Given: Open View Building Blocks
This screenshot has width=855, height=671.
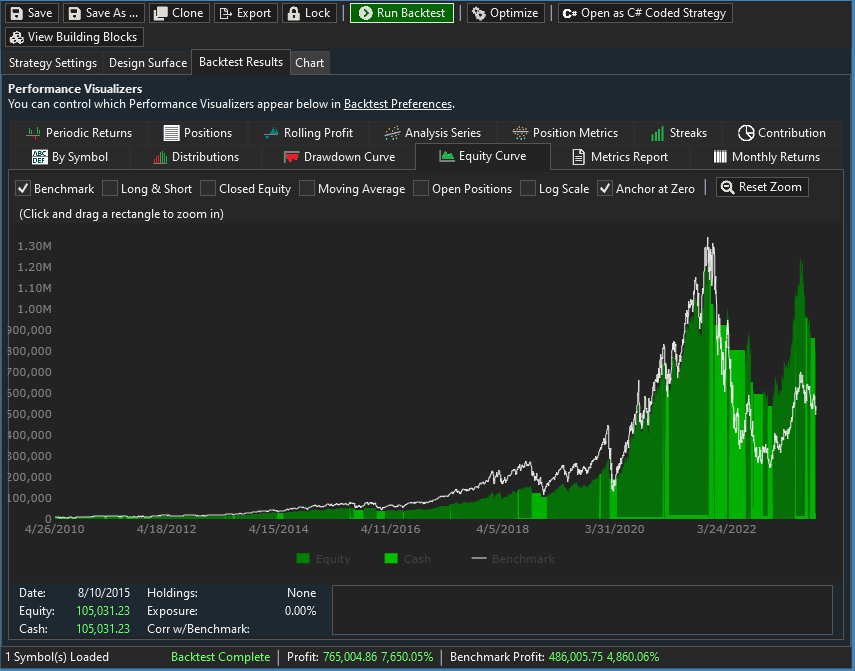Looking at the screenshot, I should 75,37.
